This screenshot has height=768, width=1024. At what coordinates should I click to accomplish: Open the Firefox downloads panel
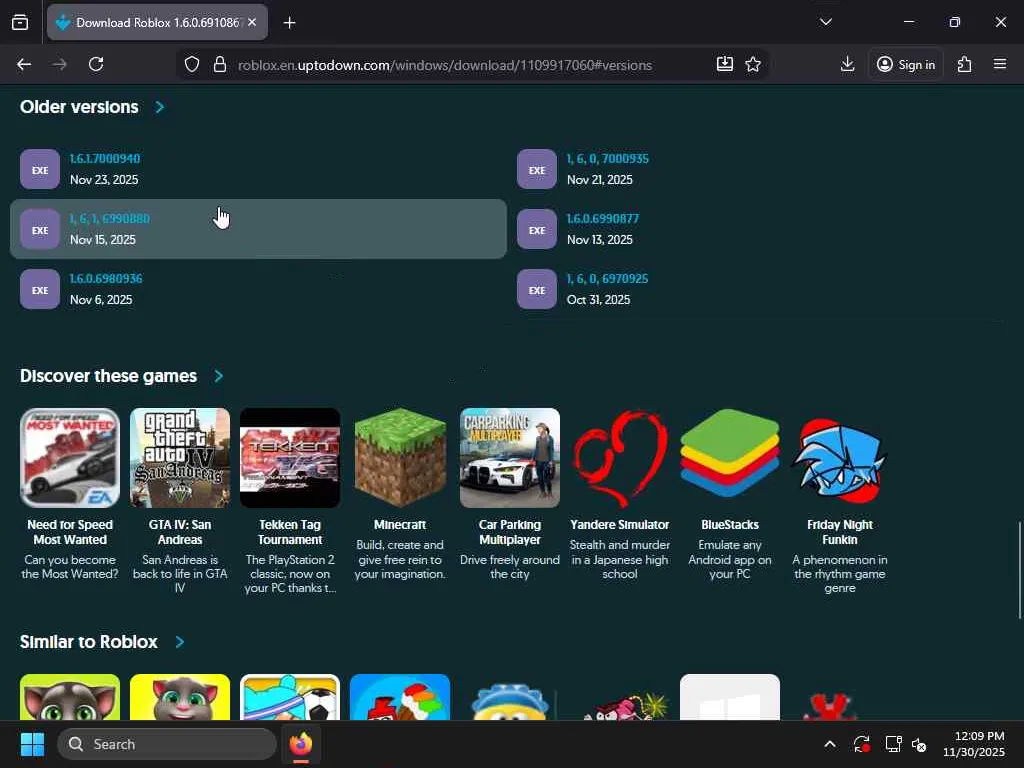pos(847,64)
